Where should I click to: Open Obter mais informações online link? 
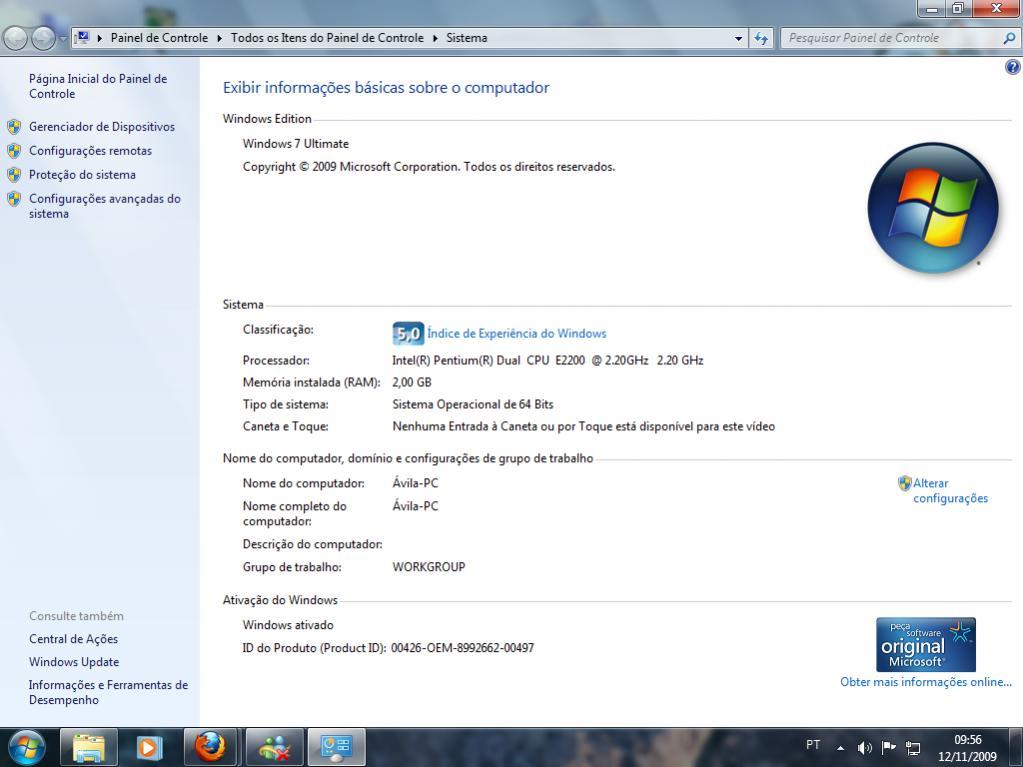click(x=926, y=682)
